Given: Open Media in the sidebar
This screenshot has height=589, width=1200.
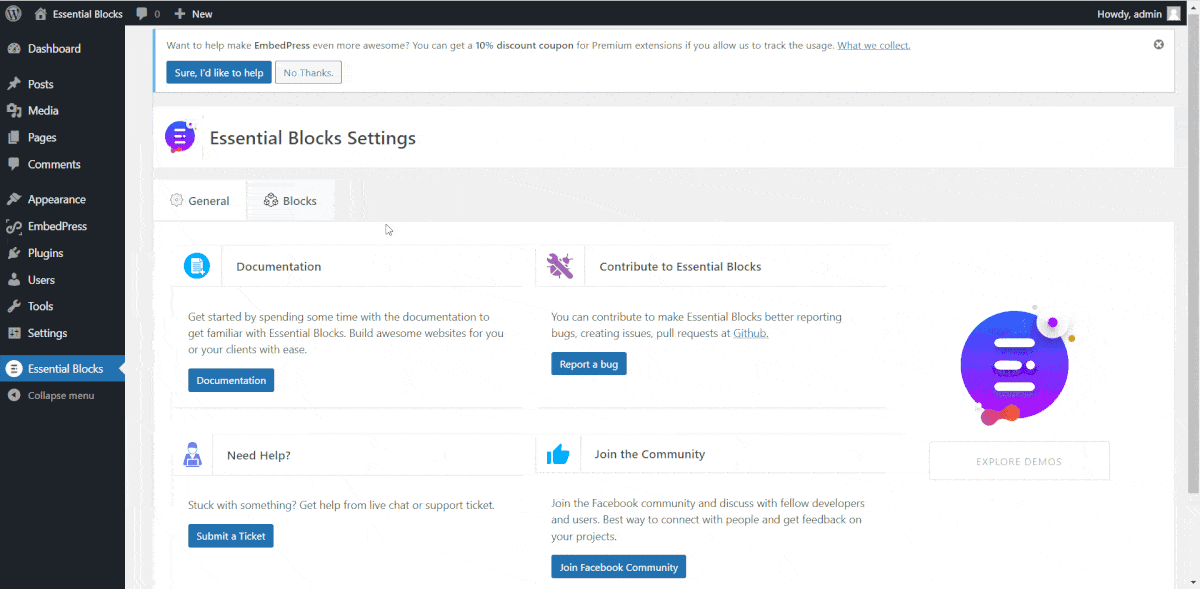Looking at the screenshot, I should click(62, 111).
